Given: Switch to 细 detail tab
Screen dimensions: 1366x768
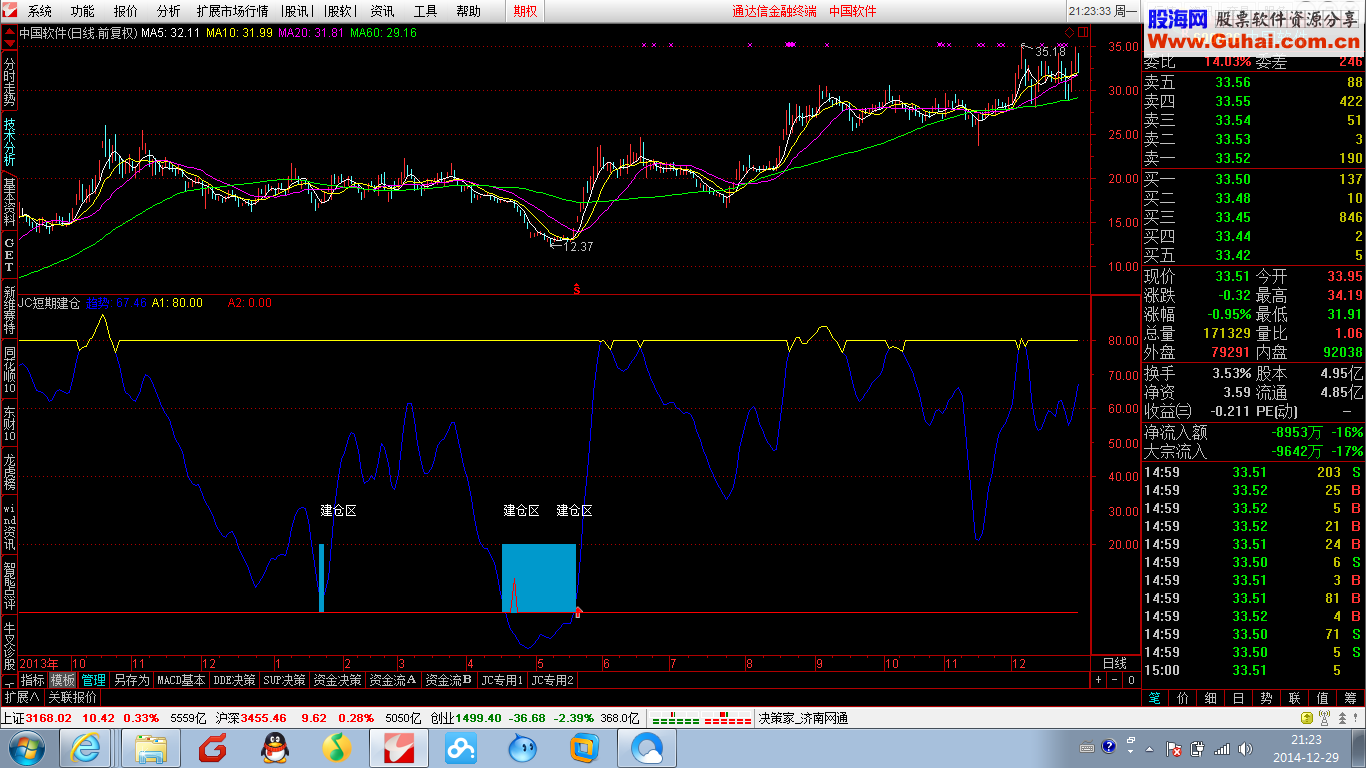Looking at the screenshot, I should click(x=1211, y=698).
